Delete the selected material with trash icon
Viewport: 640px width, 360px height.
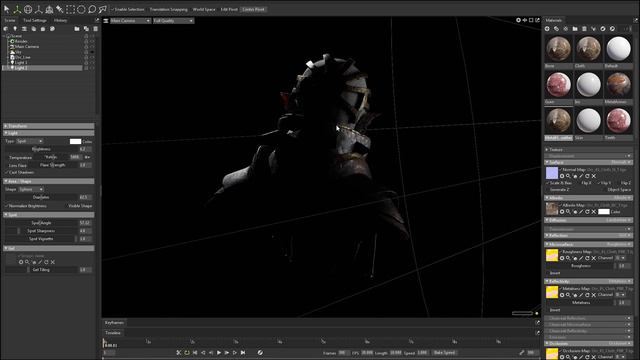584,29
